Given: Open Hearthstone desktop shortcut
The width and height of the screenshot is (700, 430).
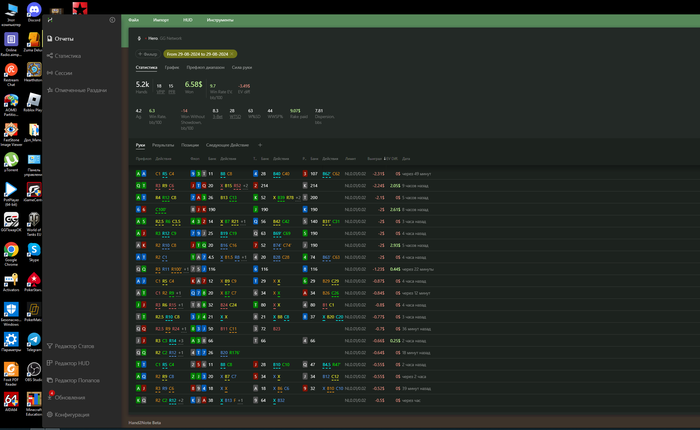Looking at the screenshot, I should coord(34,72).
